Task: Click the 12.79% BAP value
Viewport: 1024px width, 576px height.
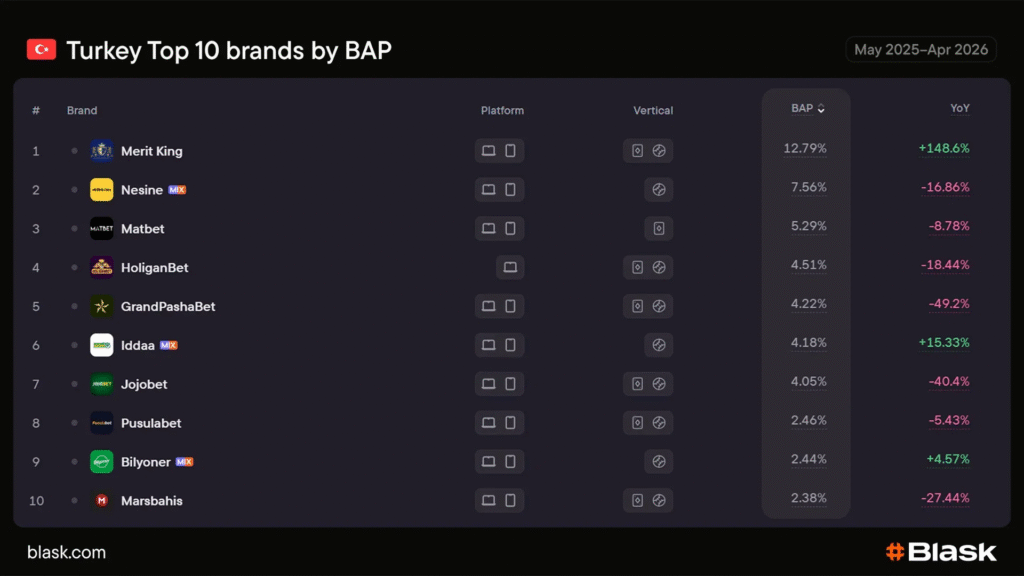Action: coord(805,148)
